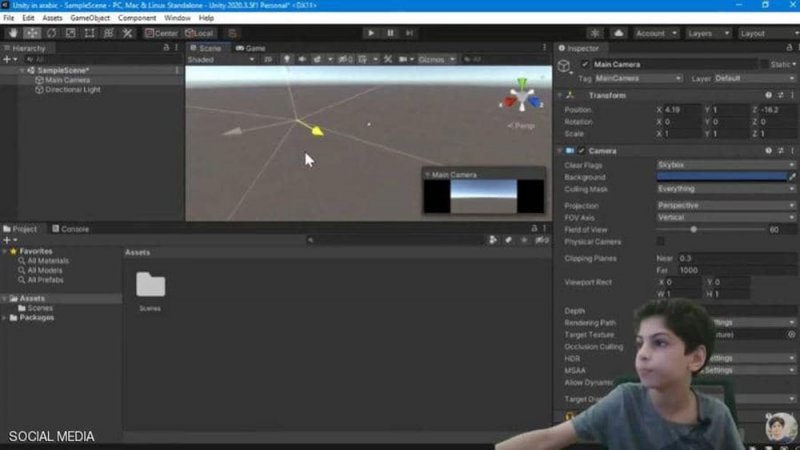This screenshot has width=800, height=450.
Task: Click the scene orientation gizmo
Action: point(521,97)
